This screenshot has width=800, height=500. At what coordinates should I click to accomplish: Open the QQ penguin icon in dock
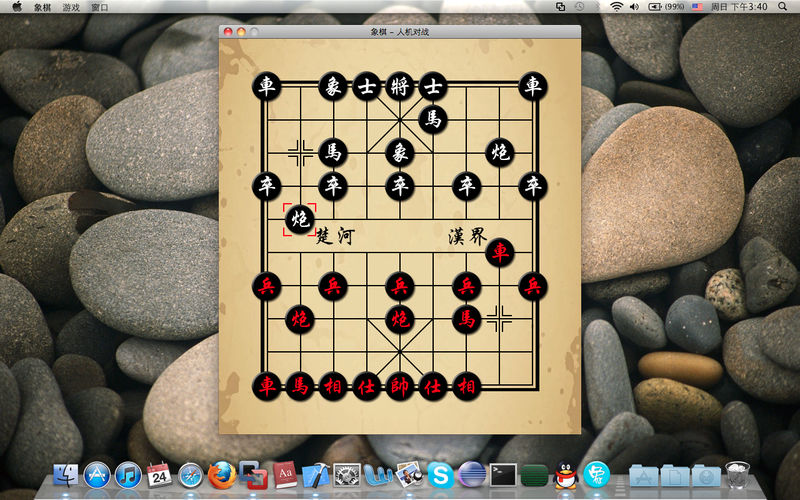pyautogui.click(x=565, y=475)
